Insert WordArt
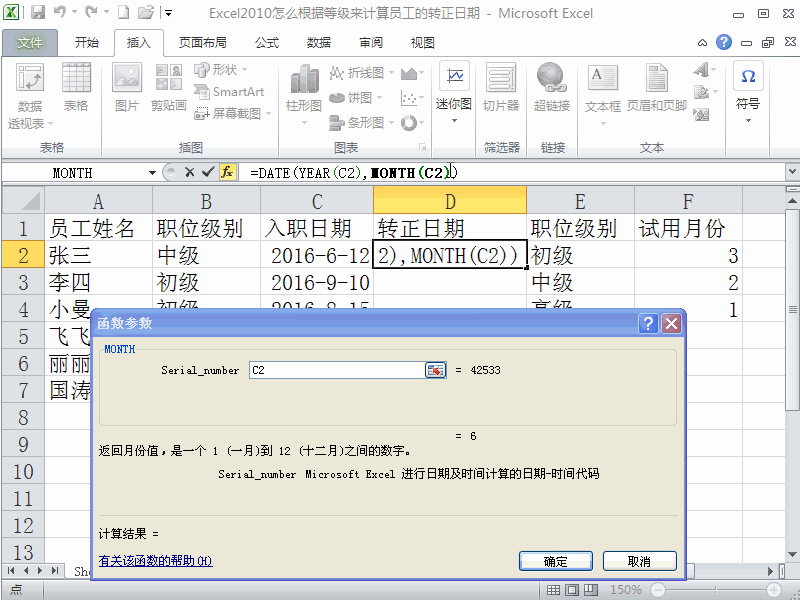The width and height of the screenshot is (800, 600). point(705,69)
